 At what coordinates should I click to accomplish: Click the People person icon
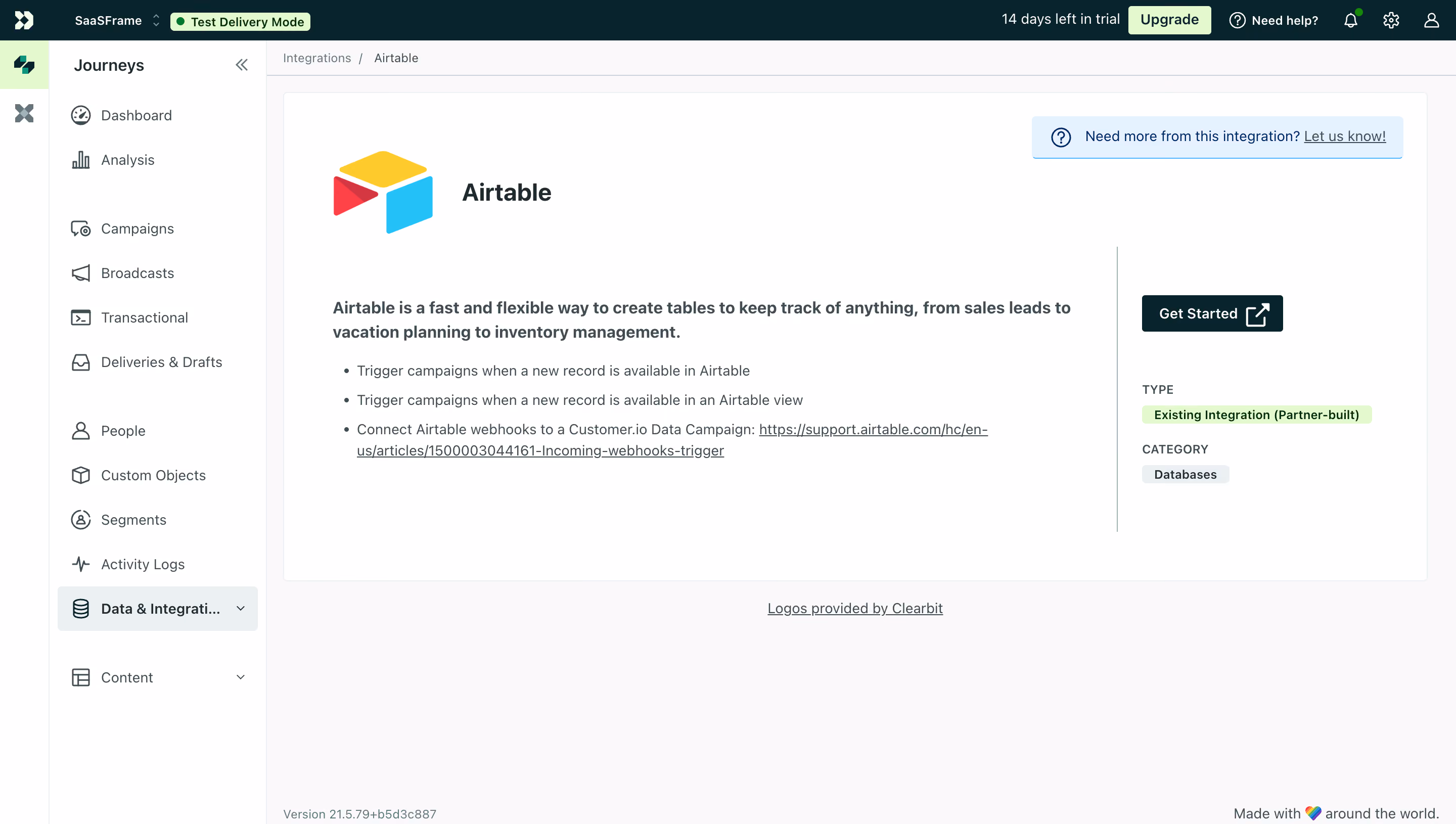point(80,431)
